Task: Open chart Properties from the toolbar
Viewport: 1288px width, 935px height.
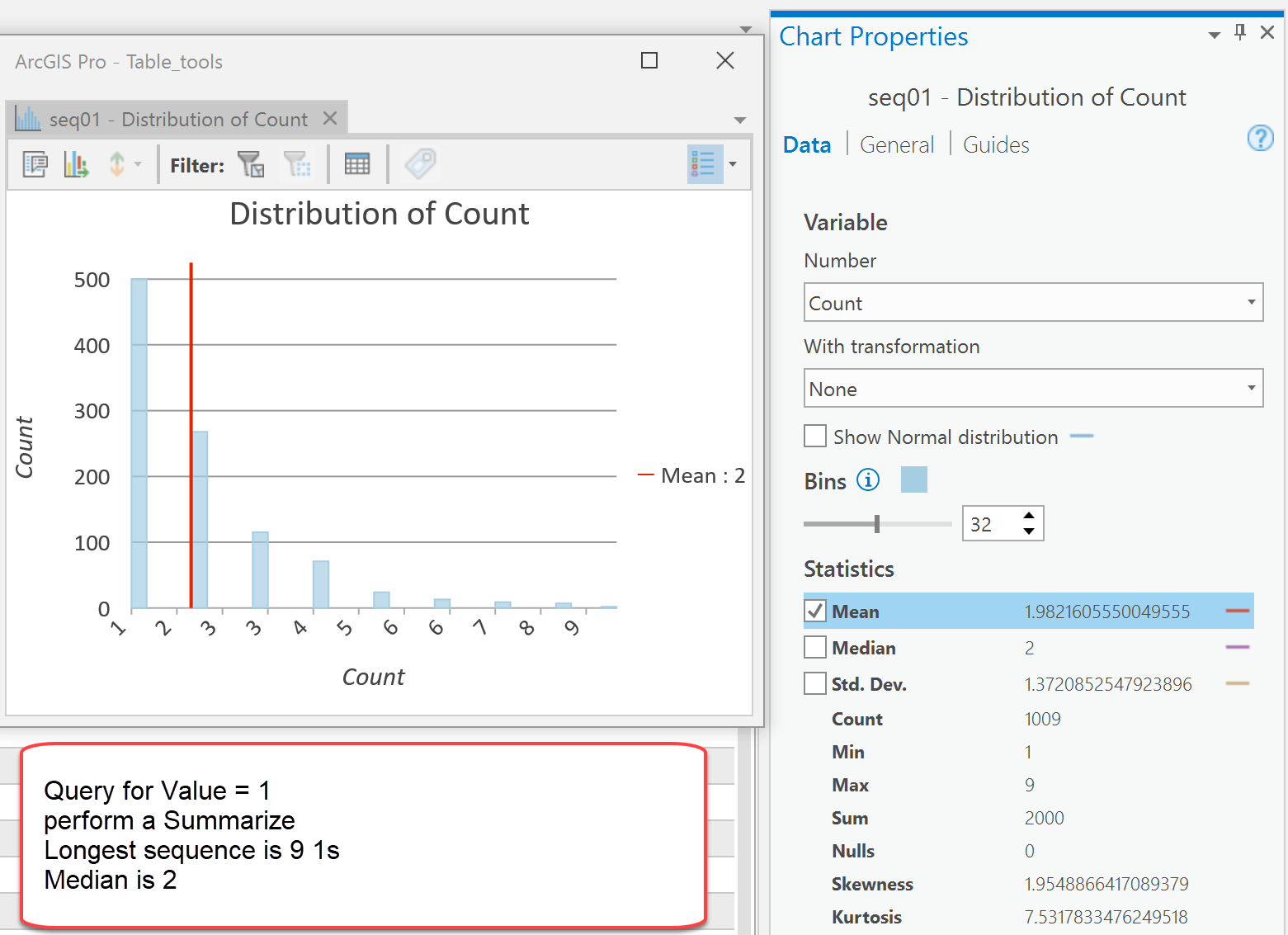Action: point(35,164)
